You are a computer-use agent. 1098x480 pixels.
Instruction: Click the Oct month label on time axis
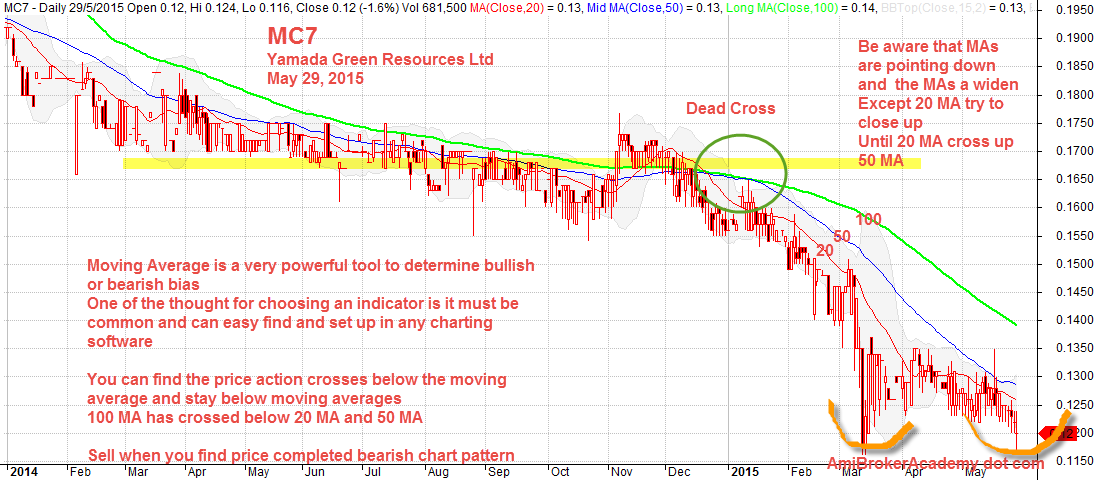coord(559,472)
